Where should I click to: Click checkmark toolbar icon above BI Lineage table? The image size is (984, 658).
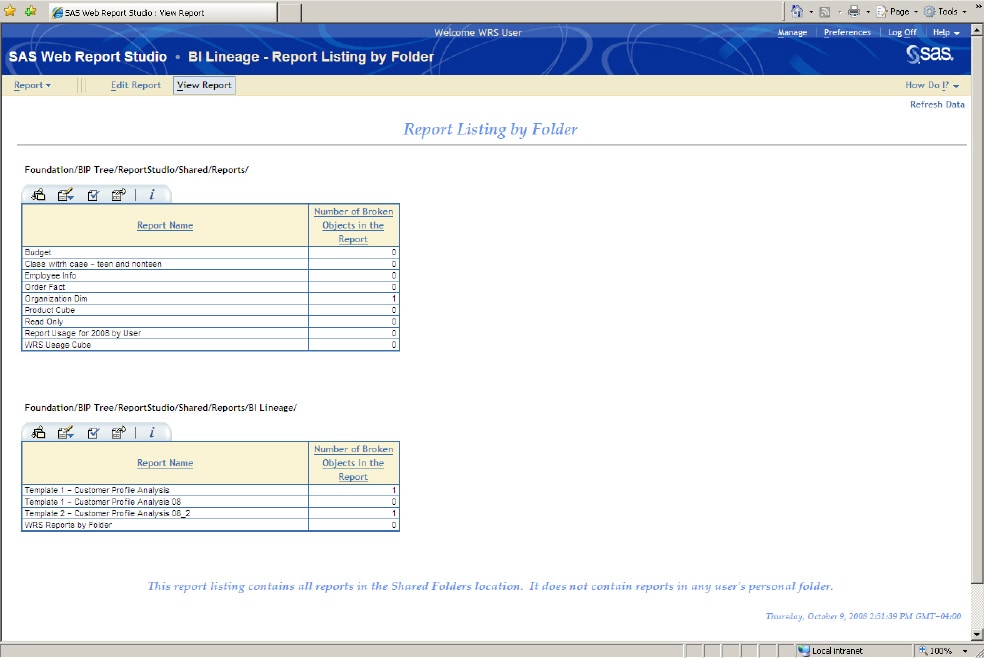coord(93,433)
